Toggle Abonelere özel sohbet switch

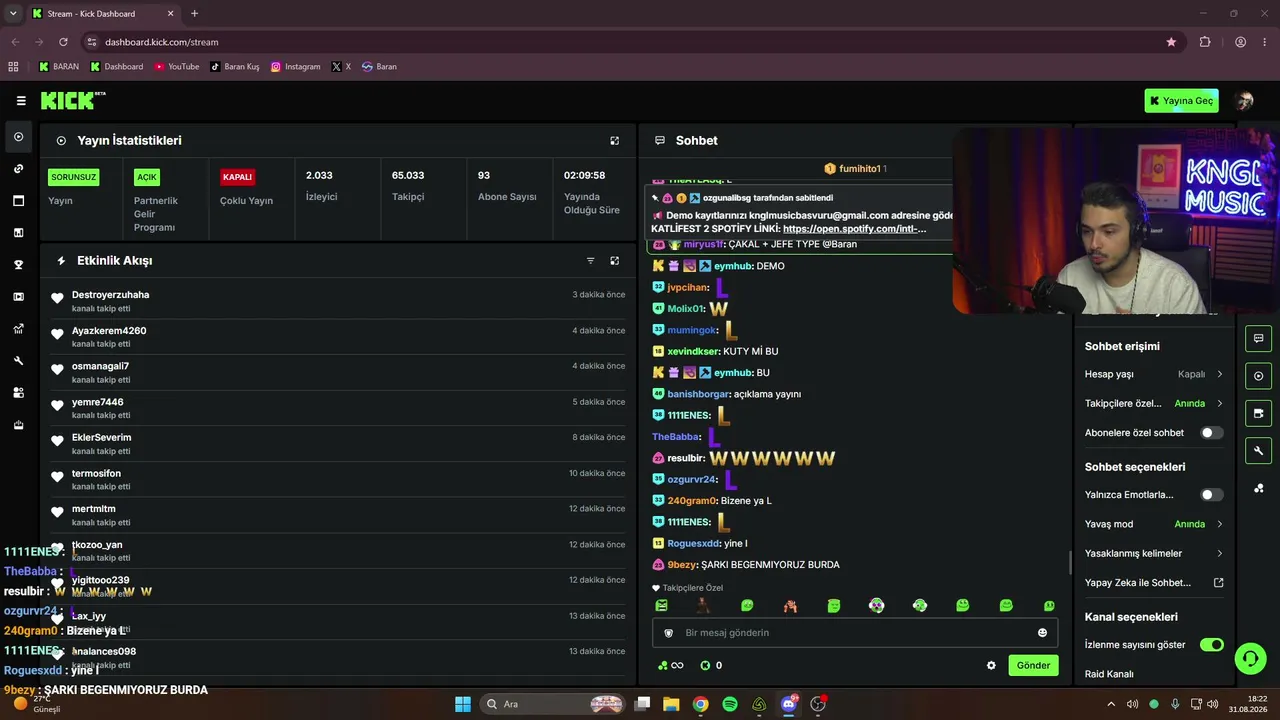click(x=1211, y=433)
